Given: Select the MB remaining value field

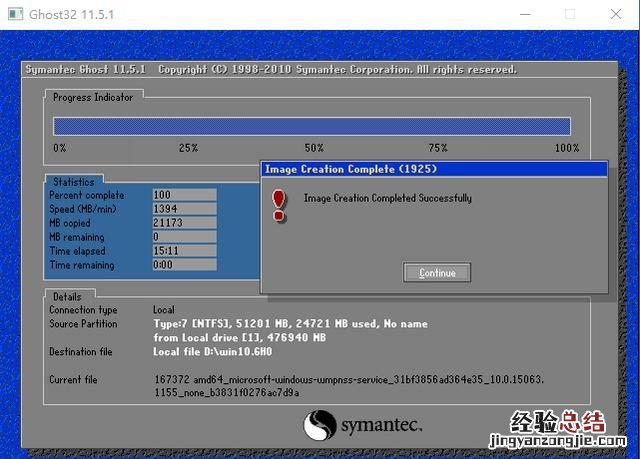Looking at the screenshot, I should pyautogui.click(x=183, y=237).
